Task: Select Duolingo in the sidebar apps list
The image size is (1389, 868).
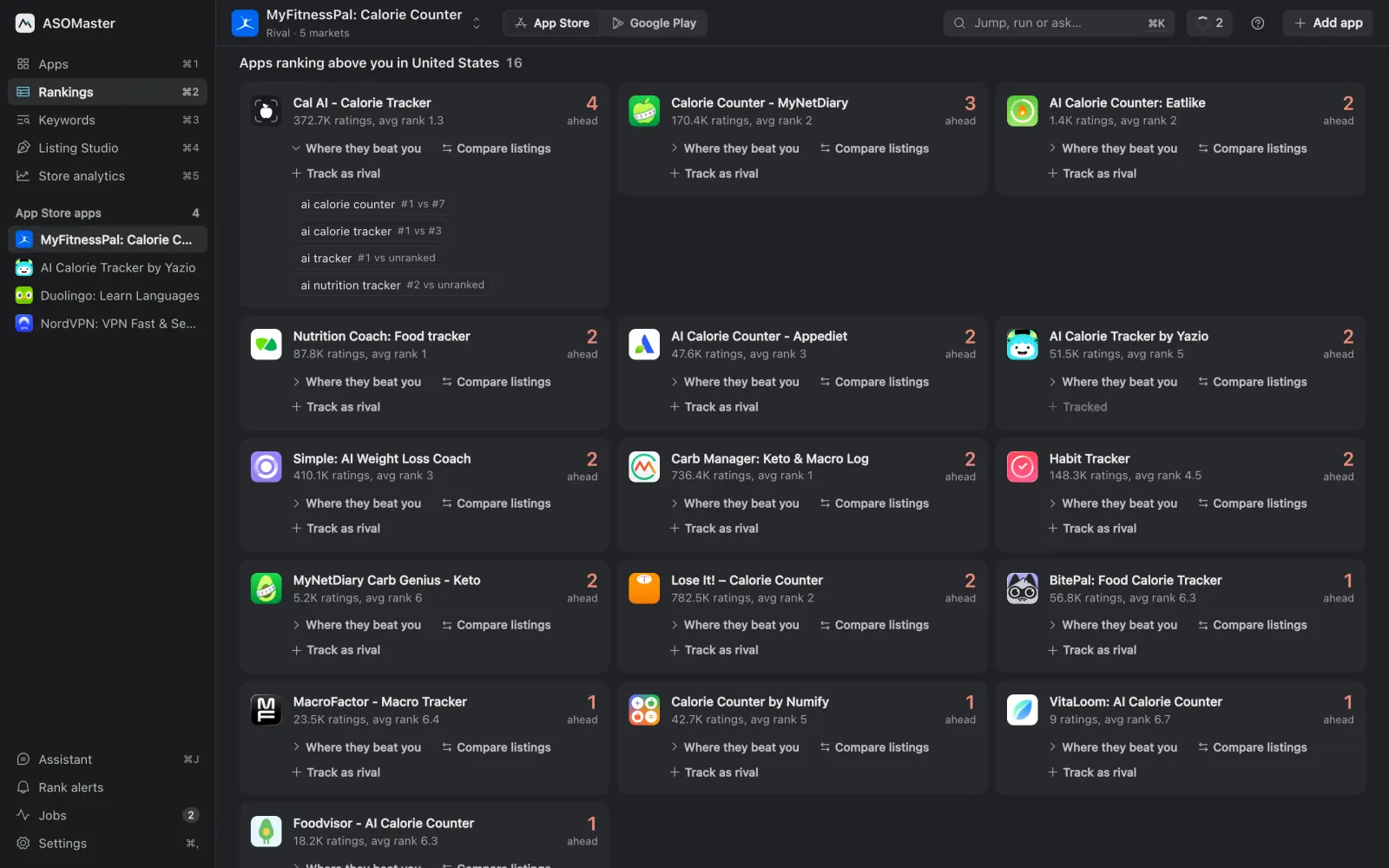Action: coord(108,295)
